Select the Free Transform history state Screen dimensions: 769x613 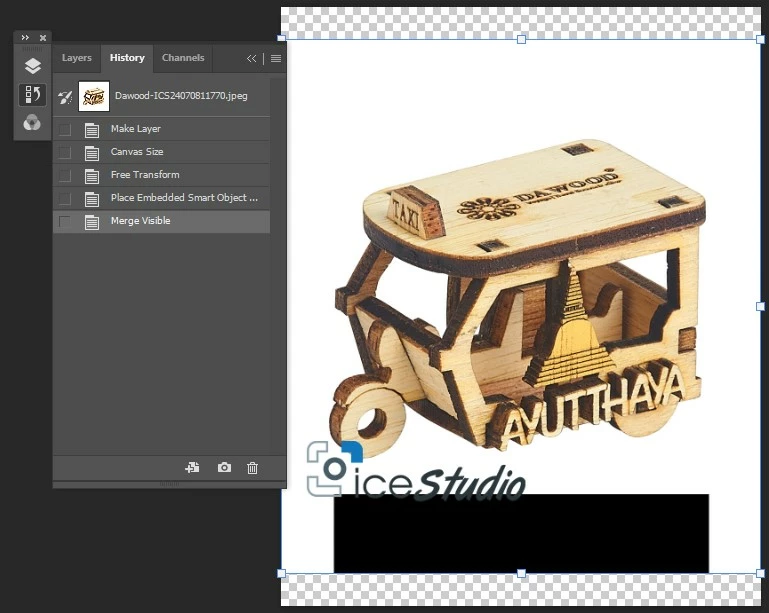[x=161, y=175]
